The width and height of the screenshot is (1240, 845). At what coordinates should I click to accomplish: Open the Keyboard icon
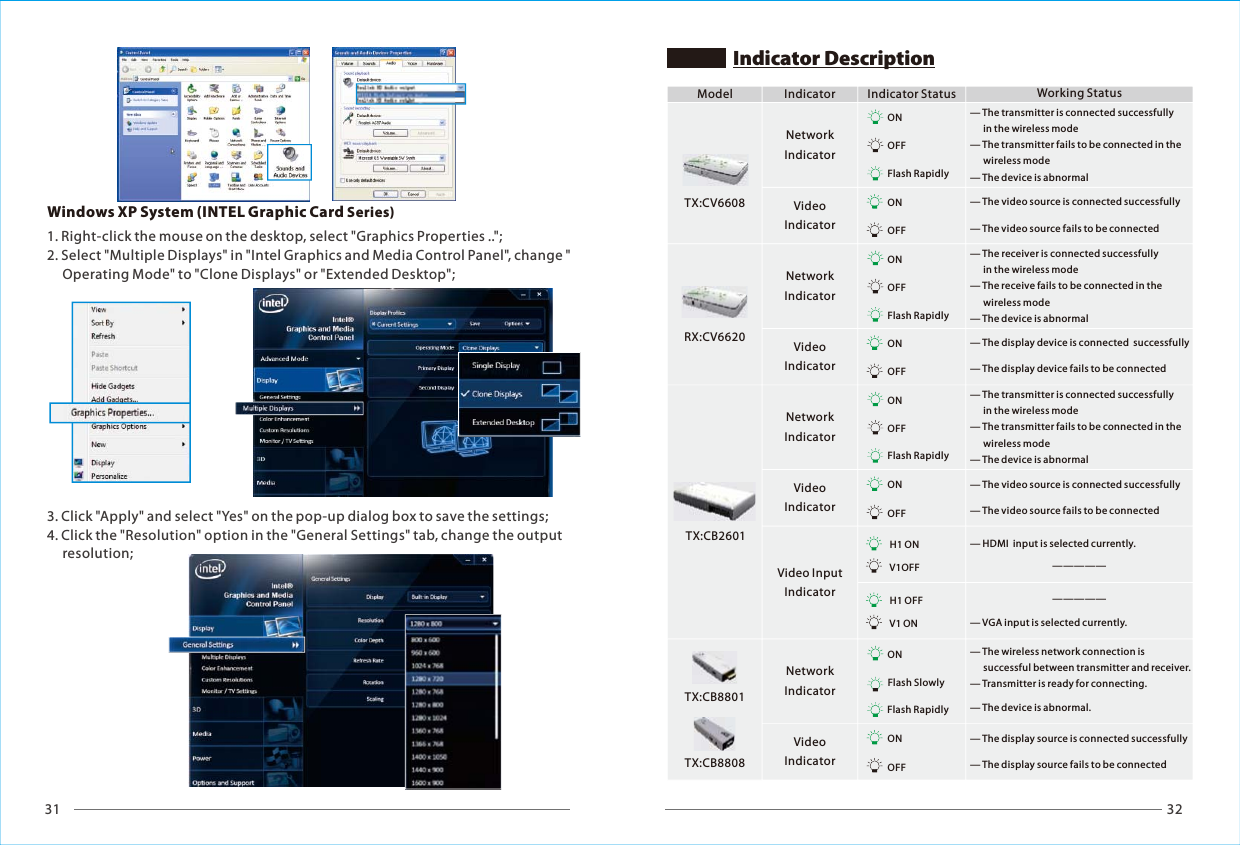[x=190, y=135]
